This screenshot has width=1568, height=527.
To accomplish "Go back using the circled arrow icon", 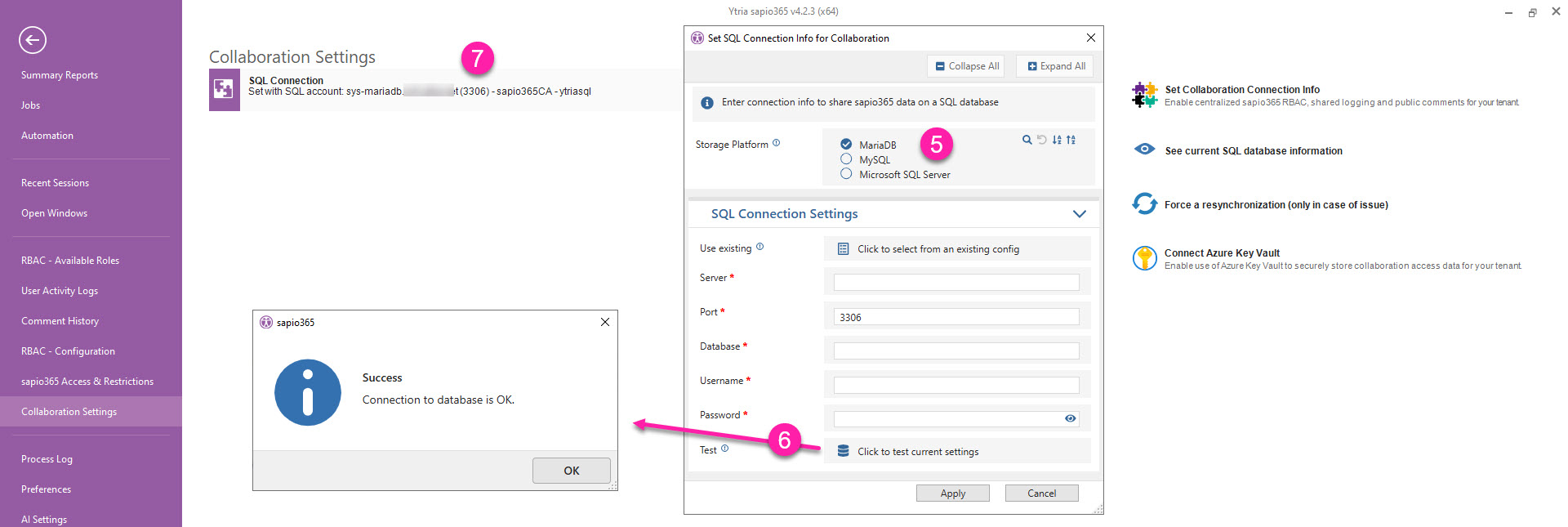I will (x=33, y=39).
